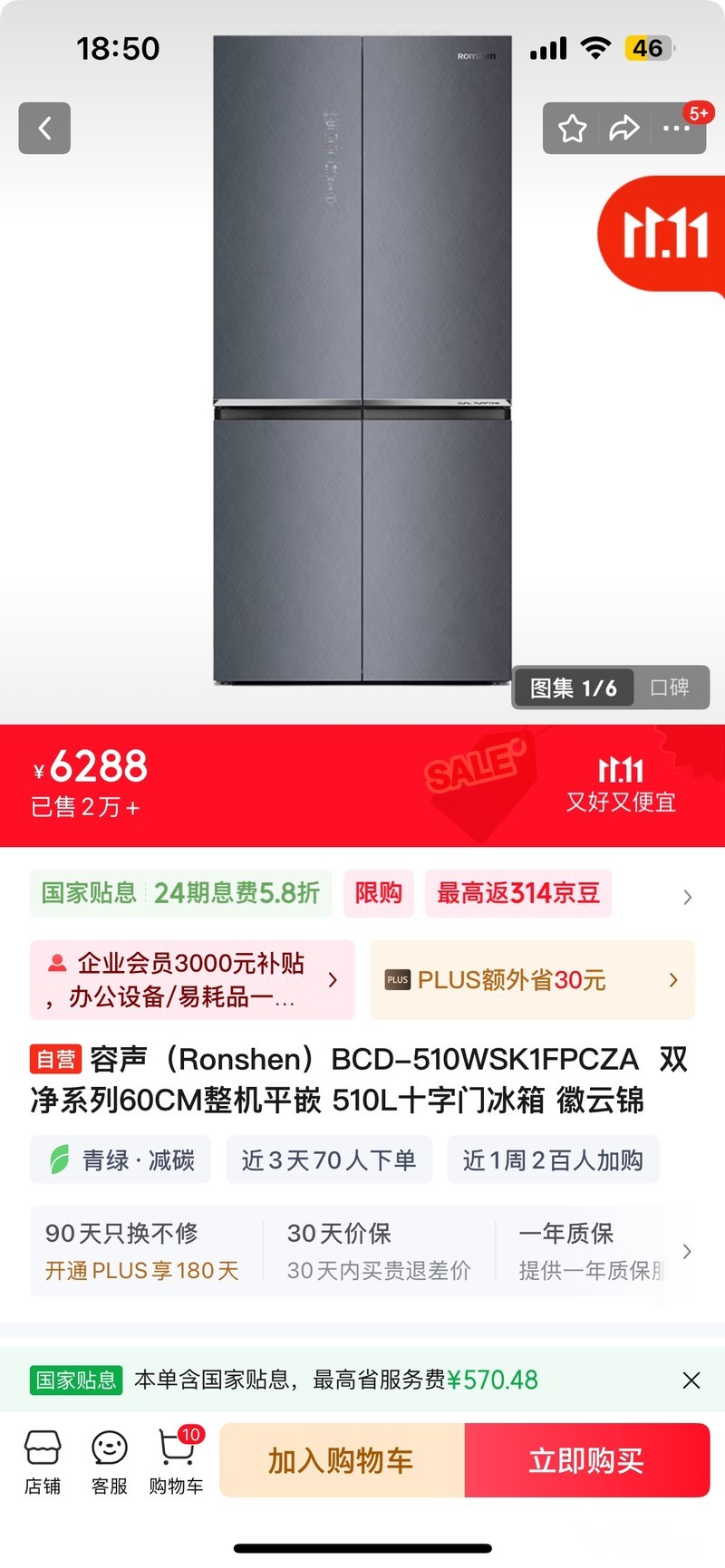Tap the refrigerator product image

(362, 360)
